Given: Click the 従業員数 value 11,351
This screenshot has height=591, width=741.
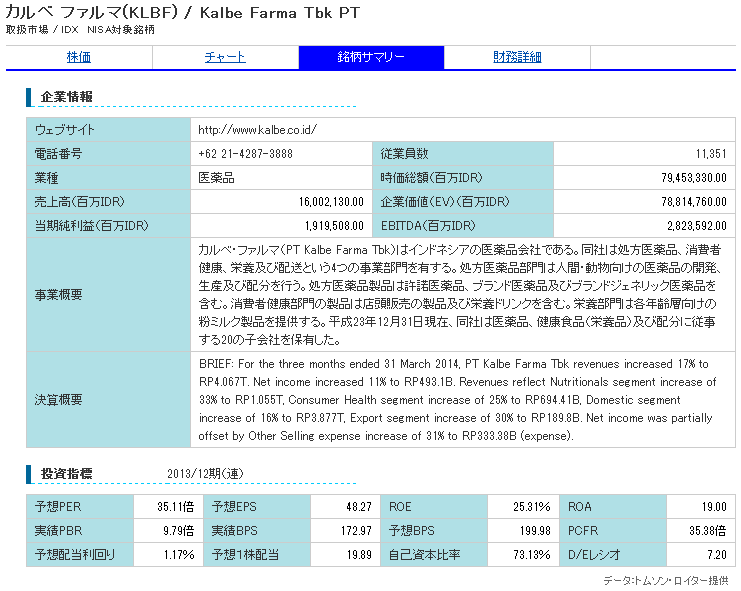Looking at the screenshot, I should [x=711, y=154].
